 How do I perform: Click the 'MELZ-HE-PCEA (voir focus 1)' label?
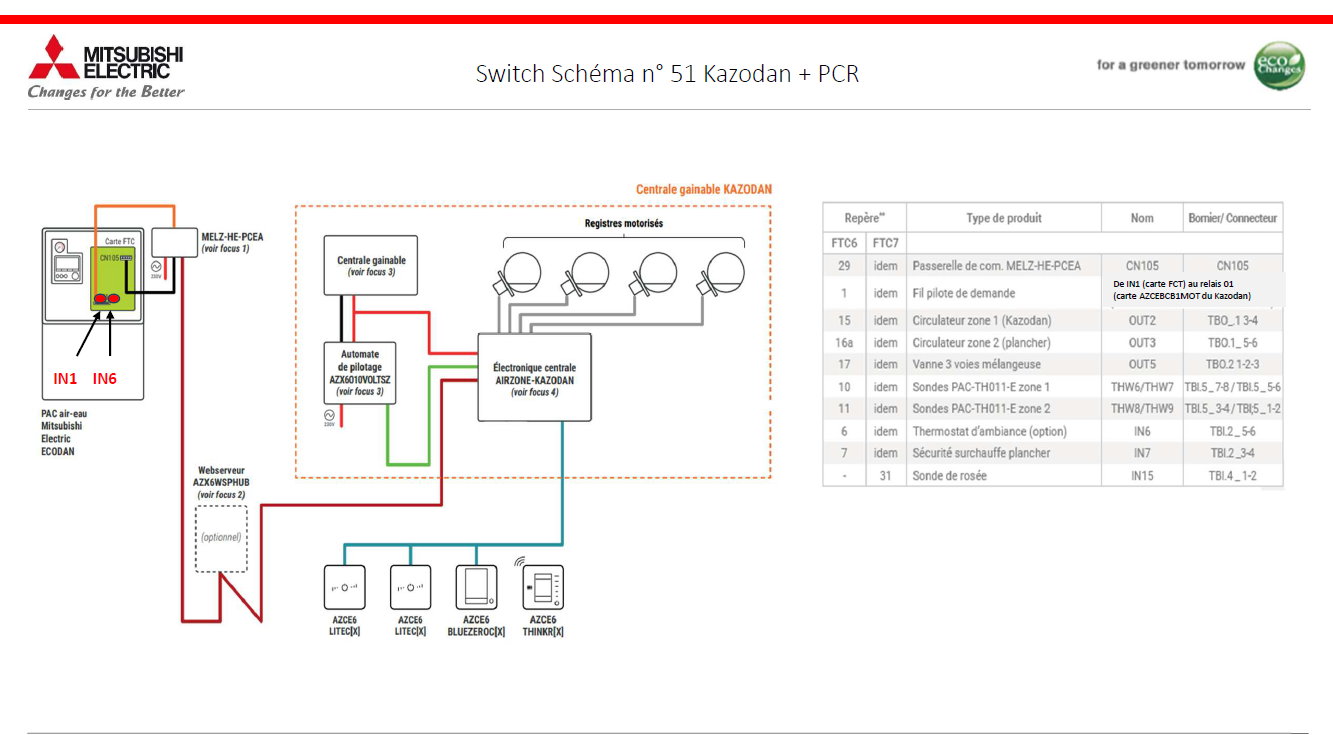[232, 241]
